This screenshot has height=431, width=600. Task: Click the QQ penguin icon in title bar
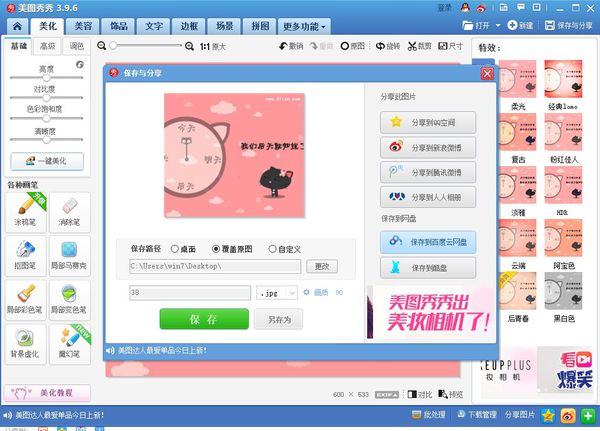click(465, 8)
